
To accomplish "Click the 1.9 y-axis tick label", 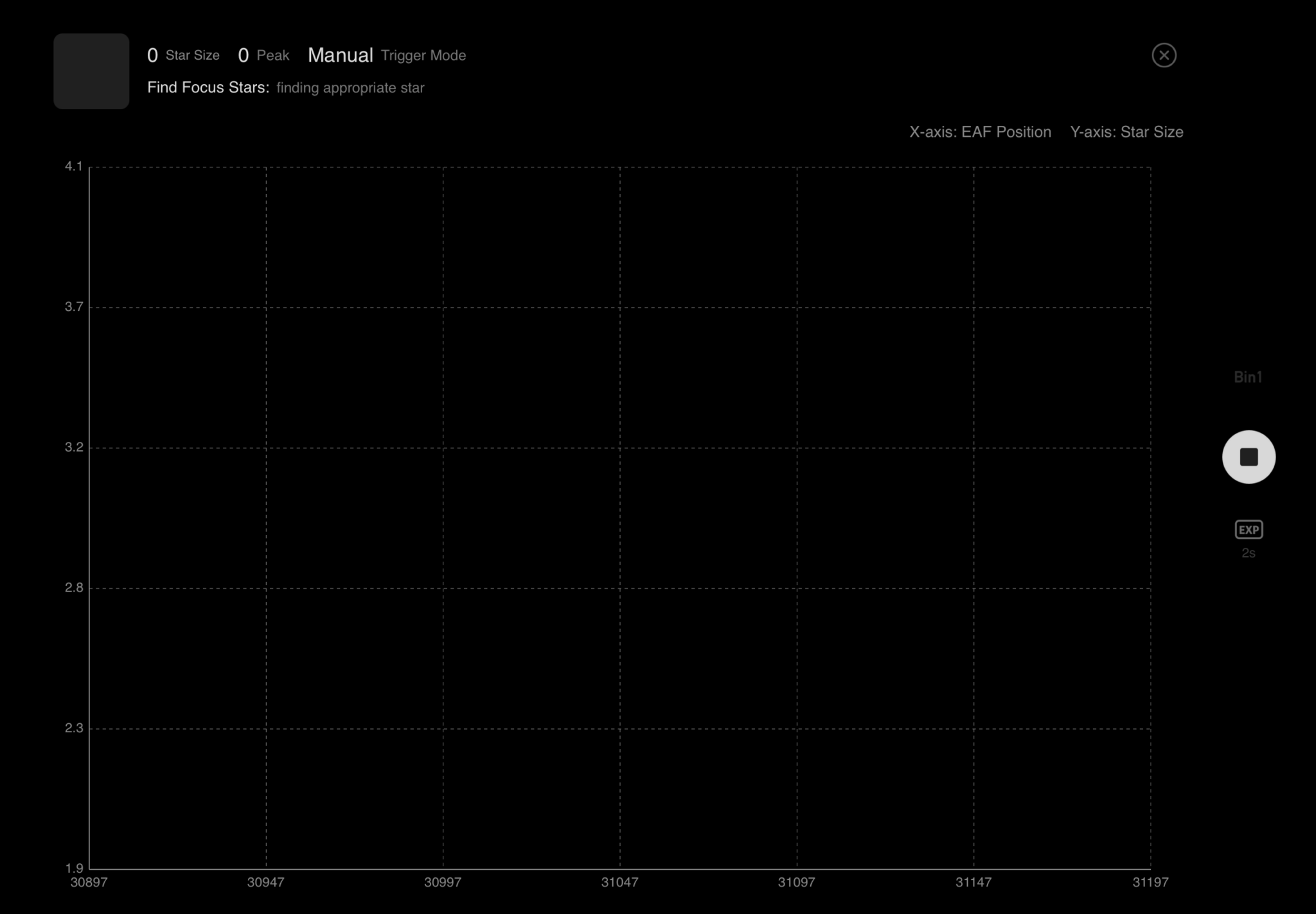I will point(74,868).
